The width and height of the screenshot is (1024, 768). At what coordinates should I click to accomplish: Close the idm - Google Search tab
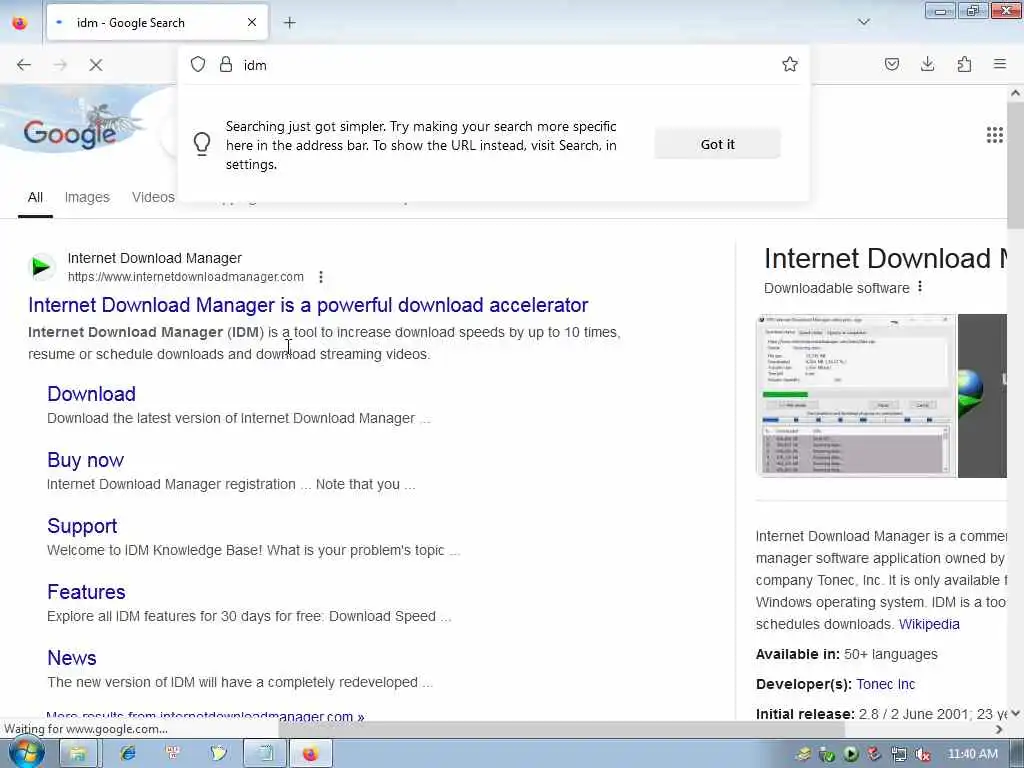(x=252, y=23)
